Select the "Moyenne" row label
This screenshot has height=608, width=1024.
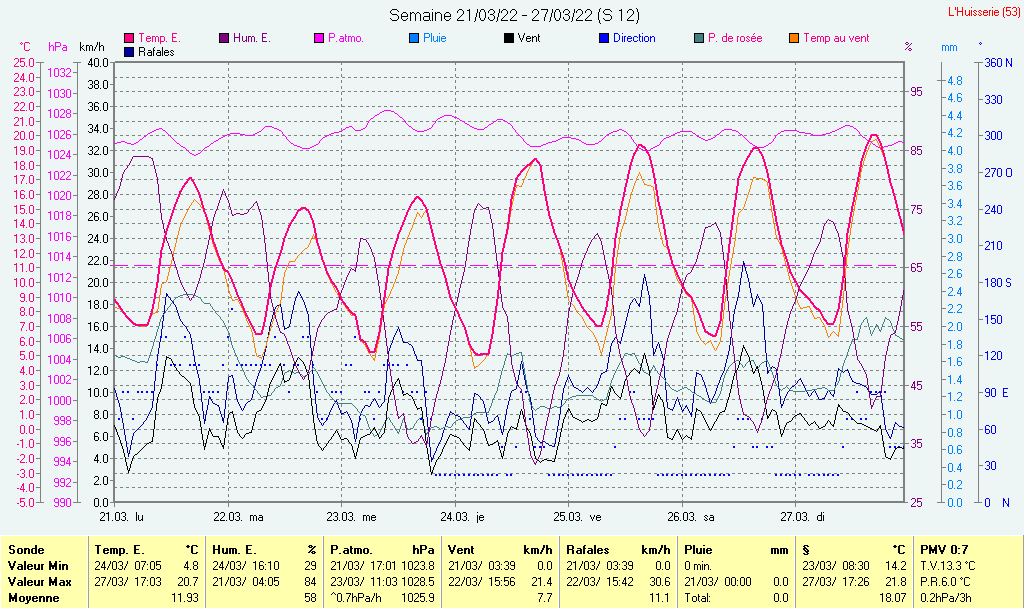click(34, 598)
